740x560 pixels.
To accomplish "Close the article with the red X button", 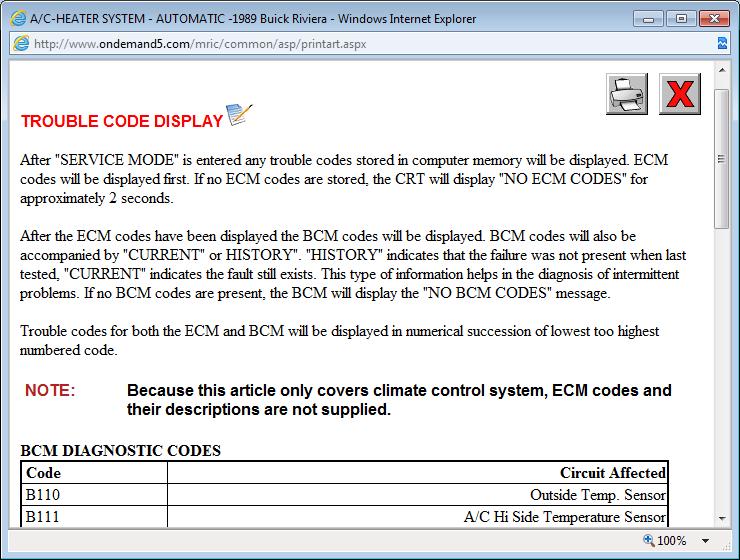I will (680, 94).
